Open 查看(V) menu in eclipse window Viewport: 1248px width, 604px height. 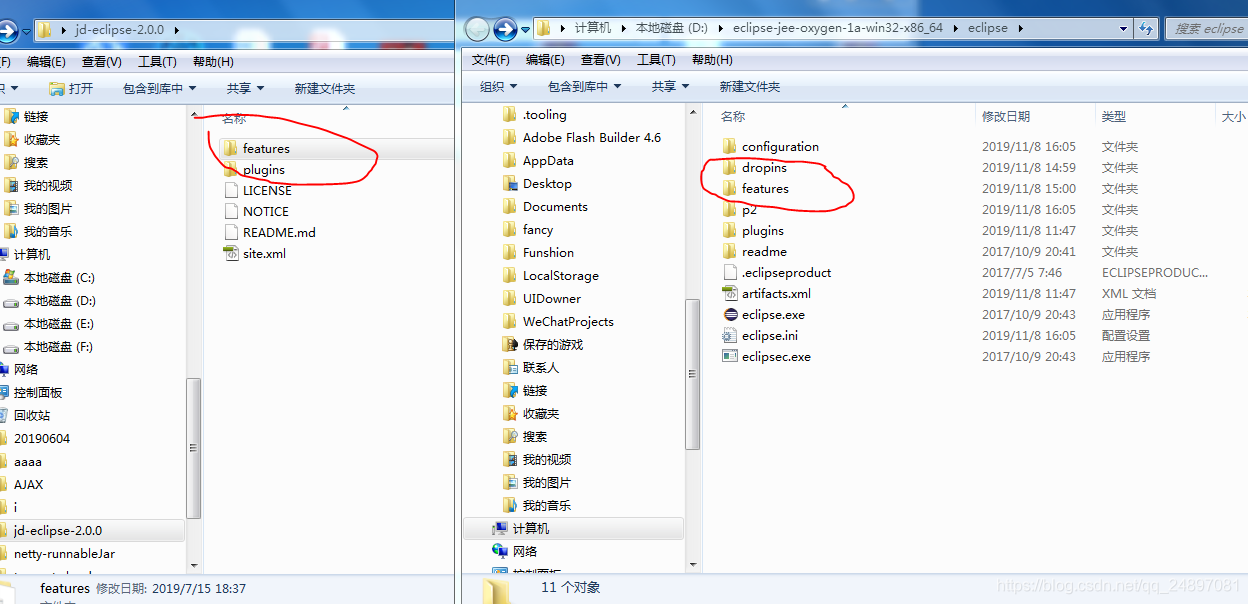coord(600,60)
